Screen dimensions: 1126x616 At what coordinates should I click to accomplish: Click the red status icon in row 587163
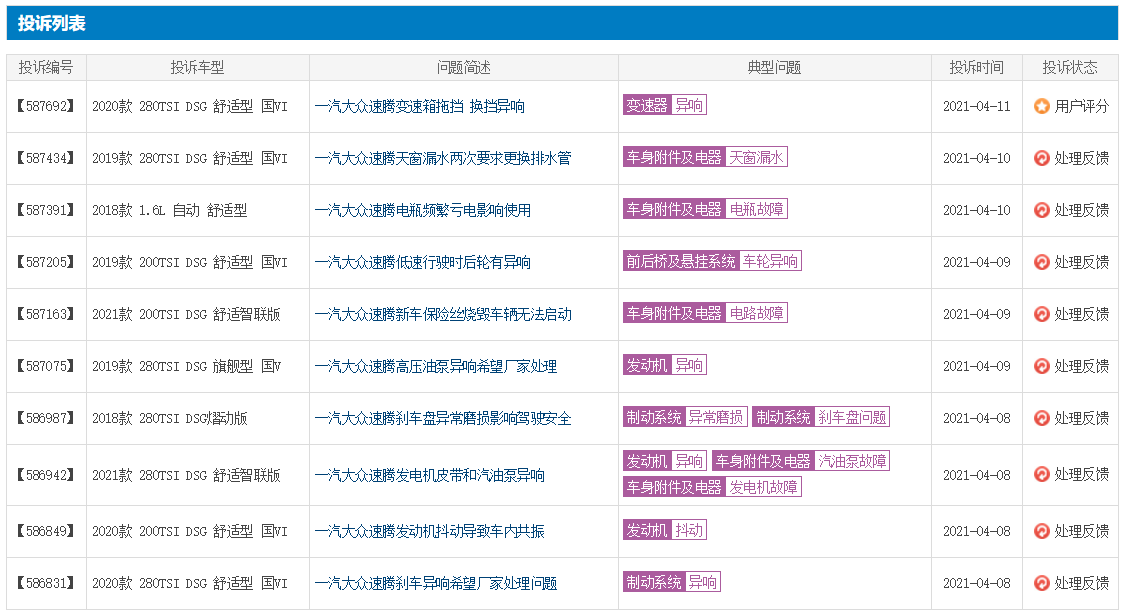[1041, 314]
